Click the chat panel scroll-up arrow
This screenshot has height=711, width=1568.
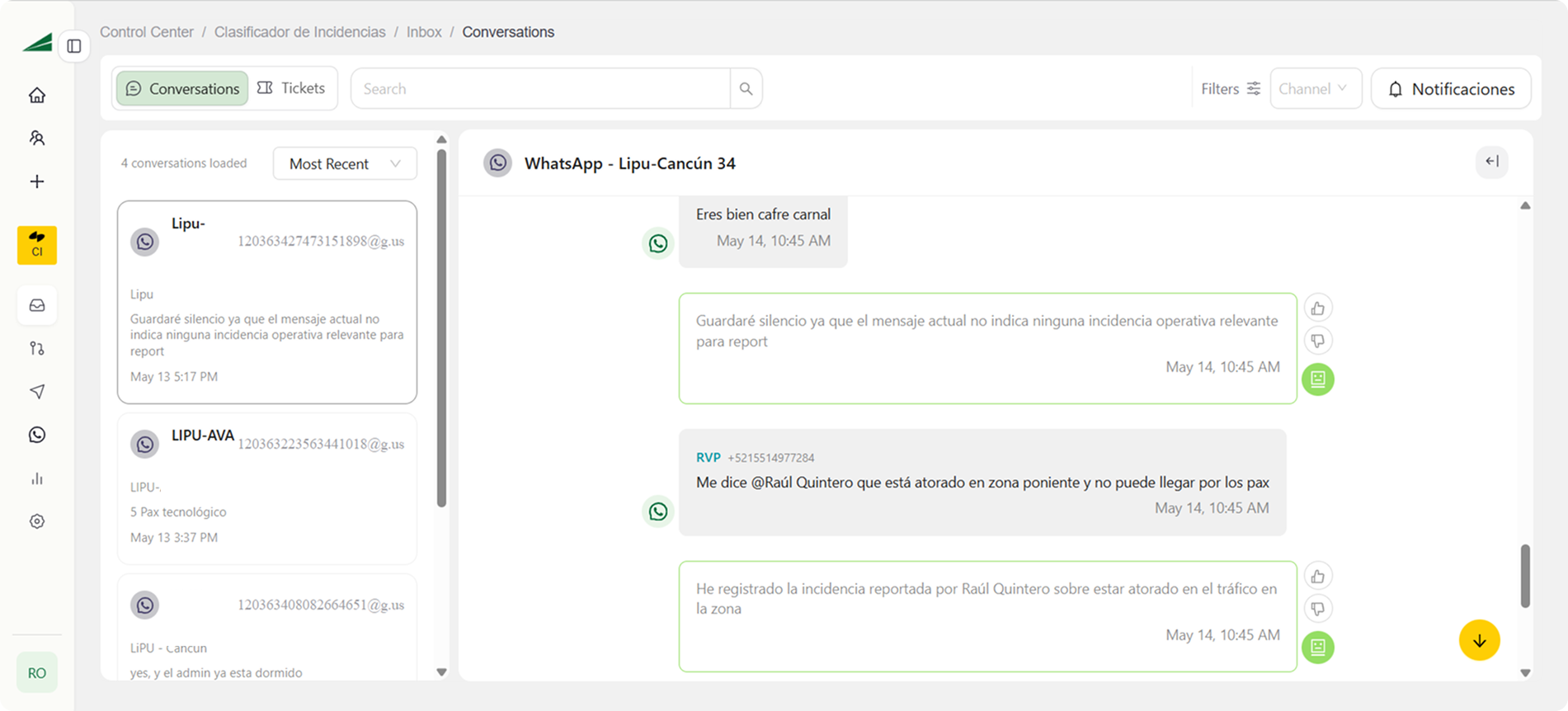click(x=1525, y=206)
